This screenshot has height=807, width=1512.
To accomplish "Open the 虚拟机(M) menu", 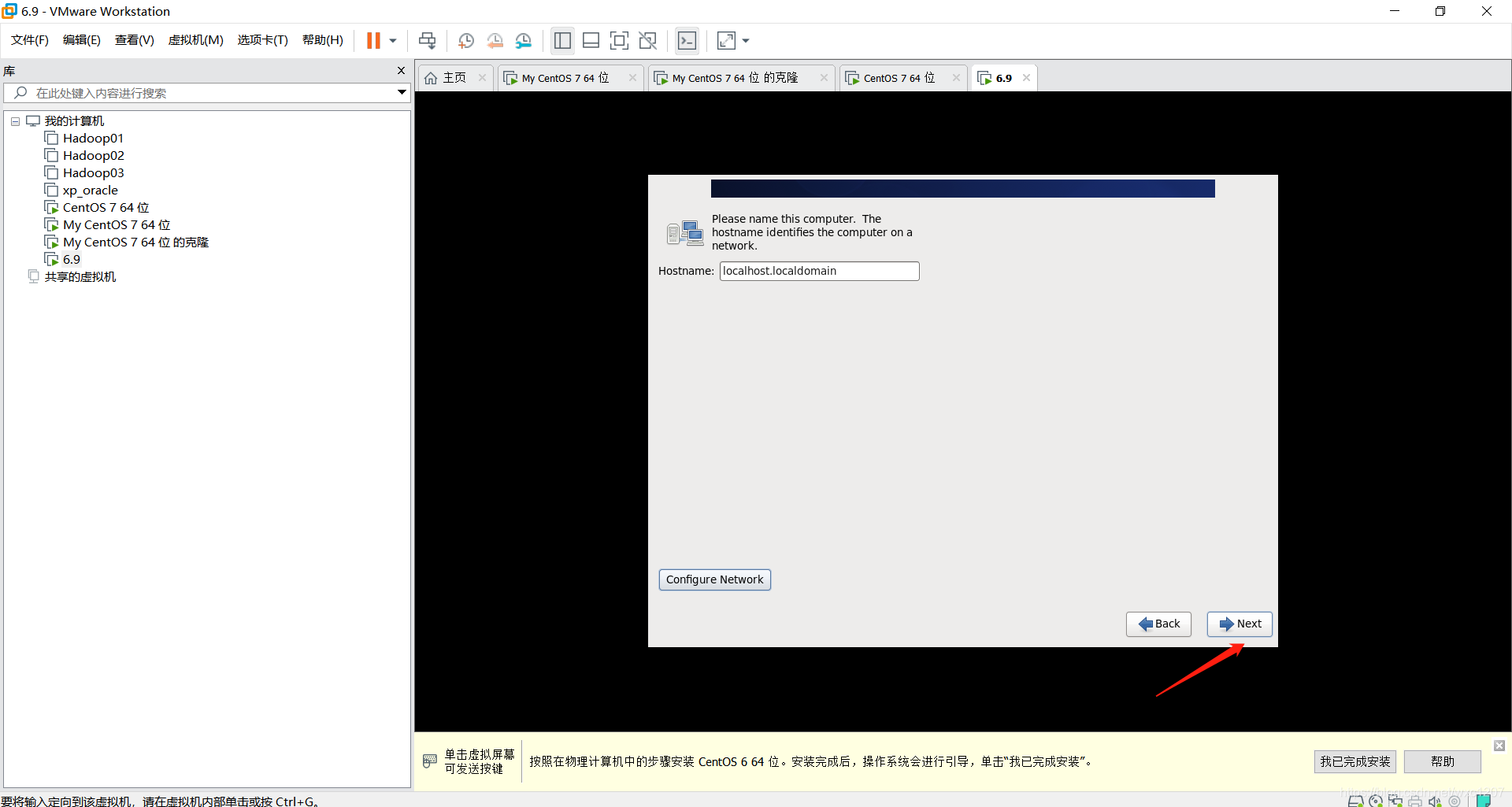I will pyautogui.click(x=196, y=40).
